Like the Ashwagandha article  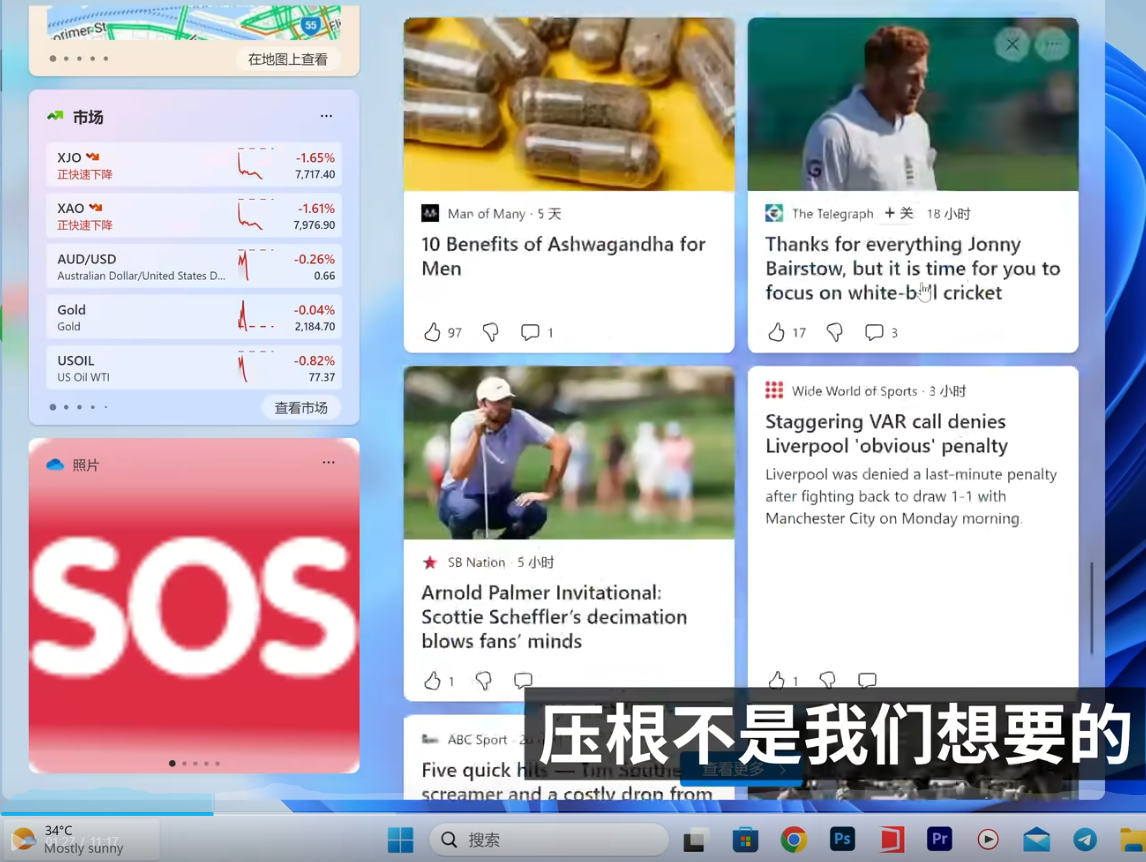[433, 333]
